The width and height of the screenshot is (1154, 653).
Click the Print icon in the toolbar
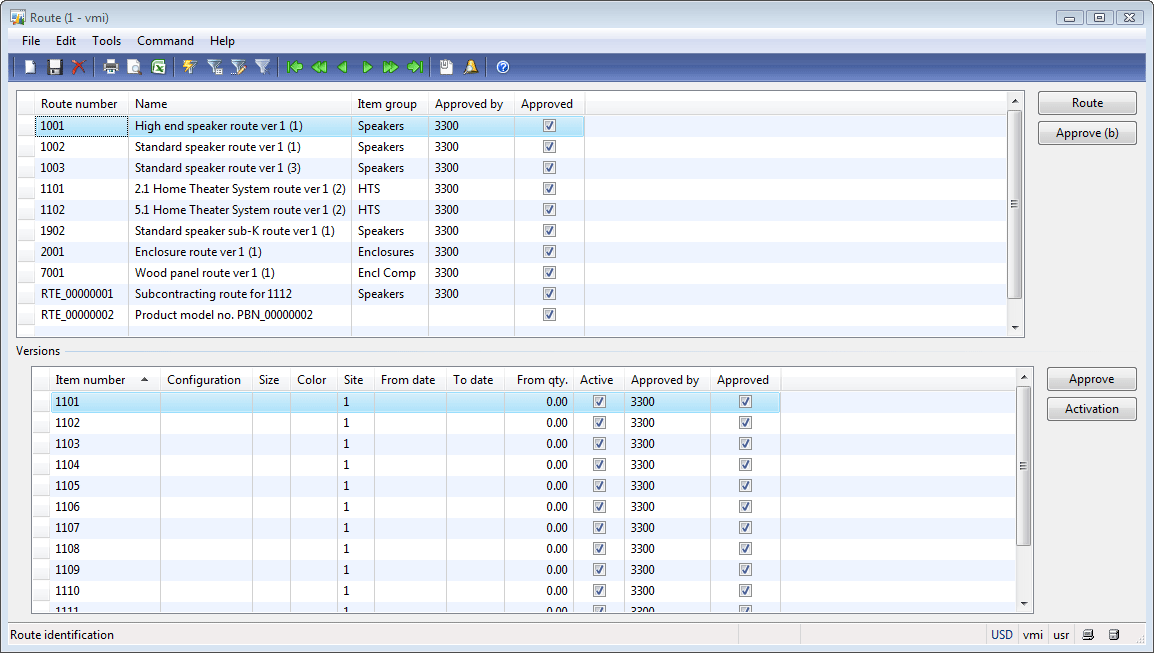pos(110,67)
